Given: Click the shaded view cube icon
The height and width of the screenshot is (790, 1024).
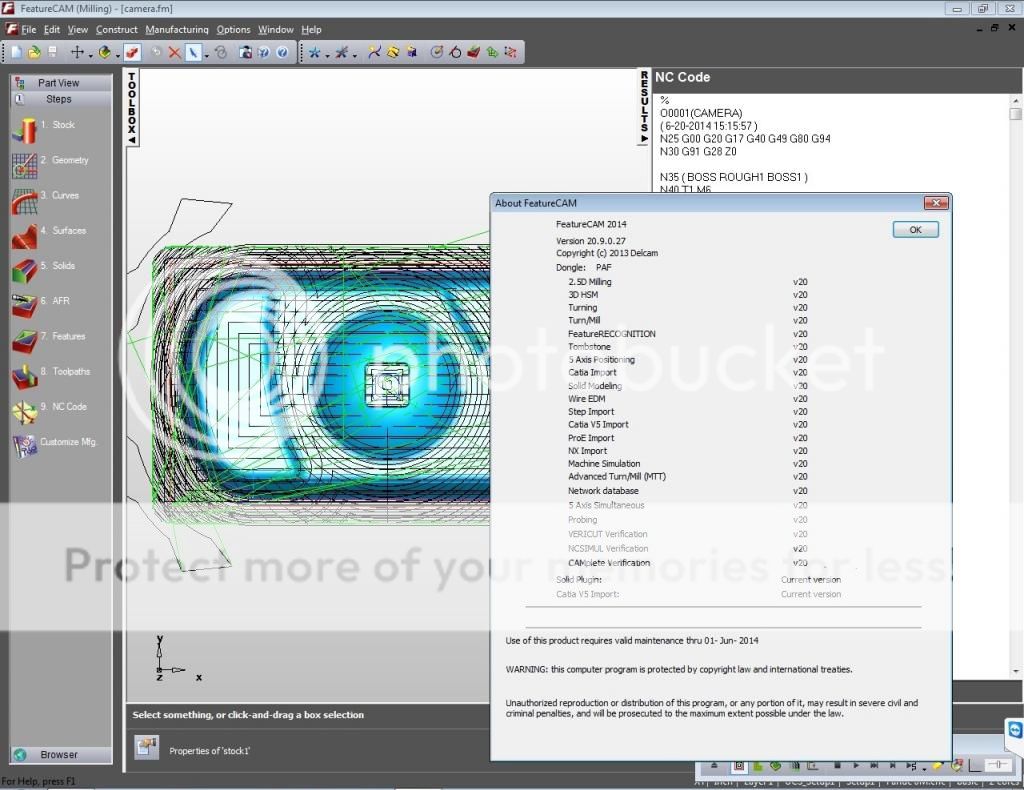Looking at the screenshot, I should pyautogui.click(x=104, y=52).
